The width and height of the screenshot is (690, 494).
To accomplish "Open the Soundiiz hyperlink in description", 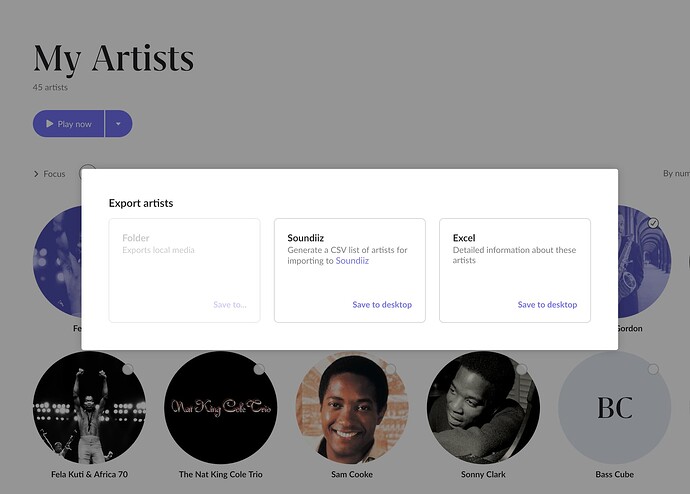I will (x=352, y=261).
